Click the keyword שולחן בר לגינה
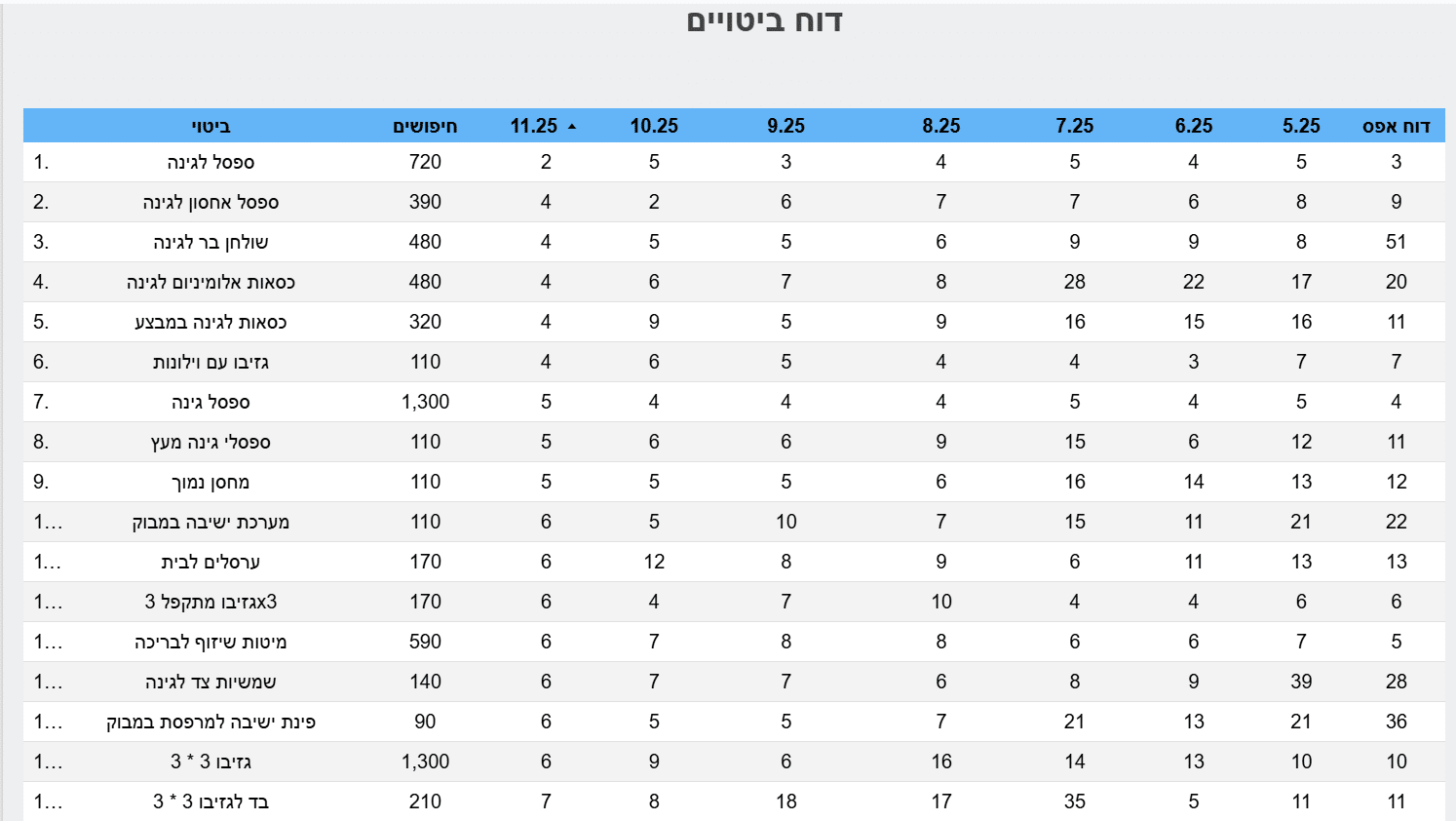 pyautogui.click(x=211, y=242)
